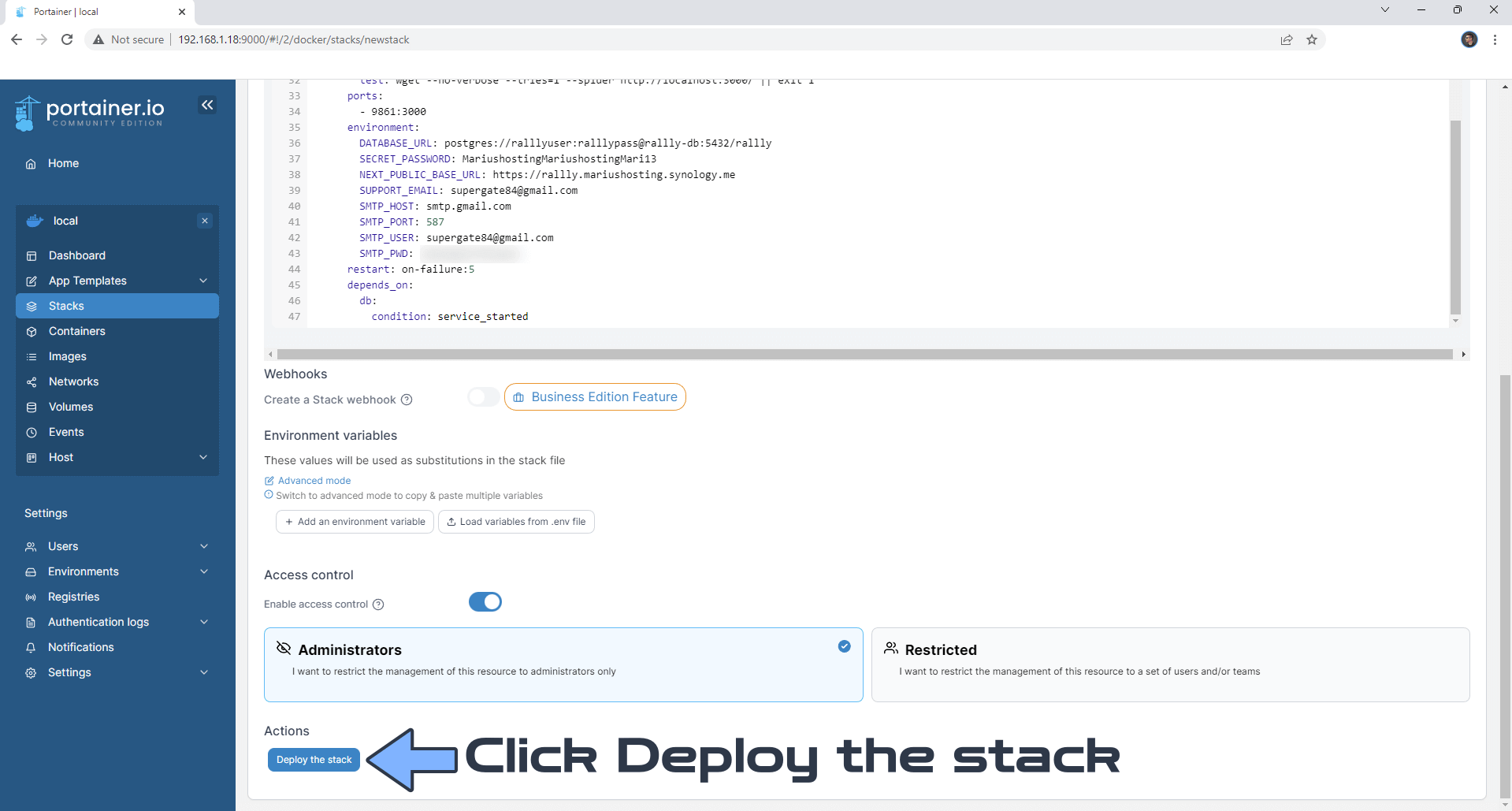Click the share page icon in address bar
Screen dimensions: 1512x811
click(x=1287, y=39)
